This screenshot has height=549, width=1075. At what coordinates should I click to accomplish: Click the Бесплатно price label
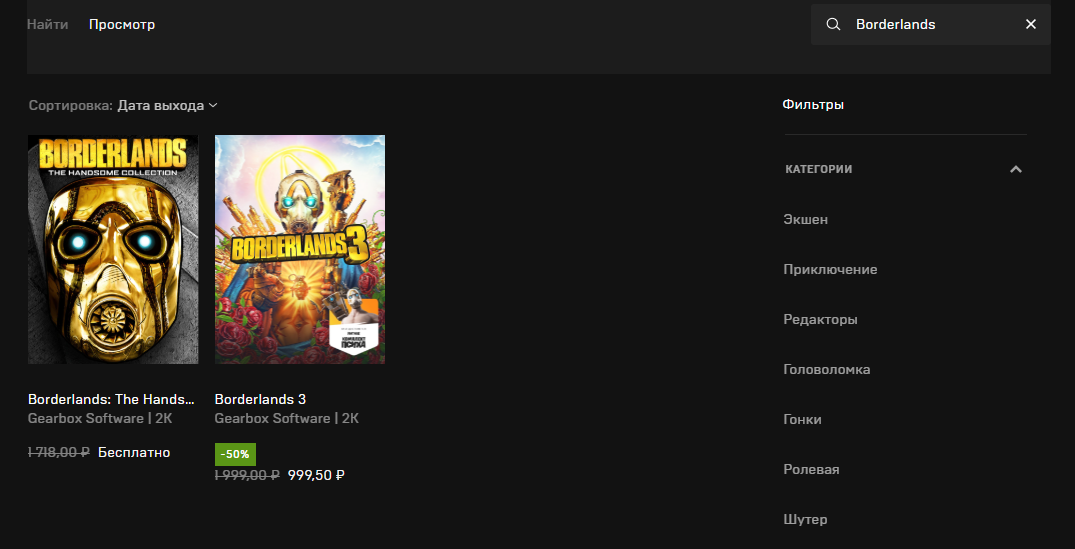click(x=134, y=452)
